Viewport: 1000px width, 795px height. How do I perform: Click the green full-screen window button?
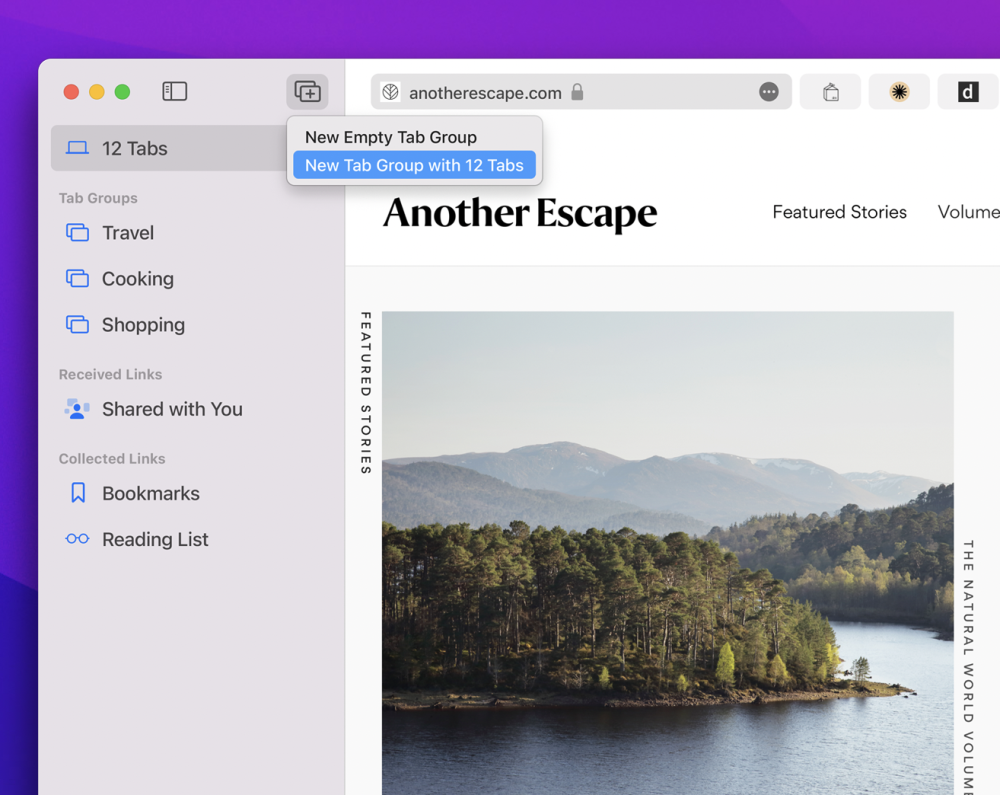point(122,92)
